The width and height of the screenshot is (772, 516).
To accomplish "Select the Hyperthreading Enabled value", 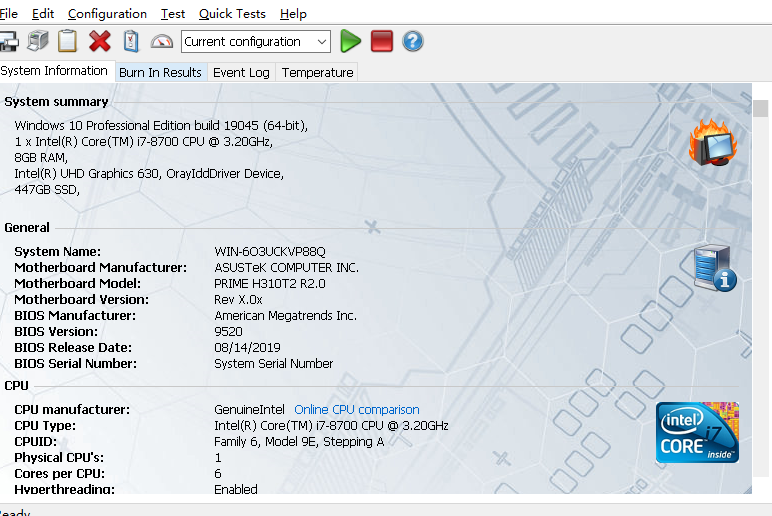I will [x=236, y=489].
